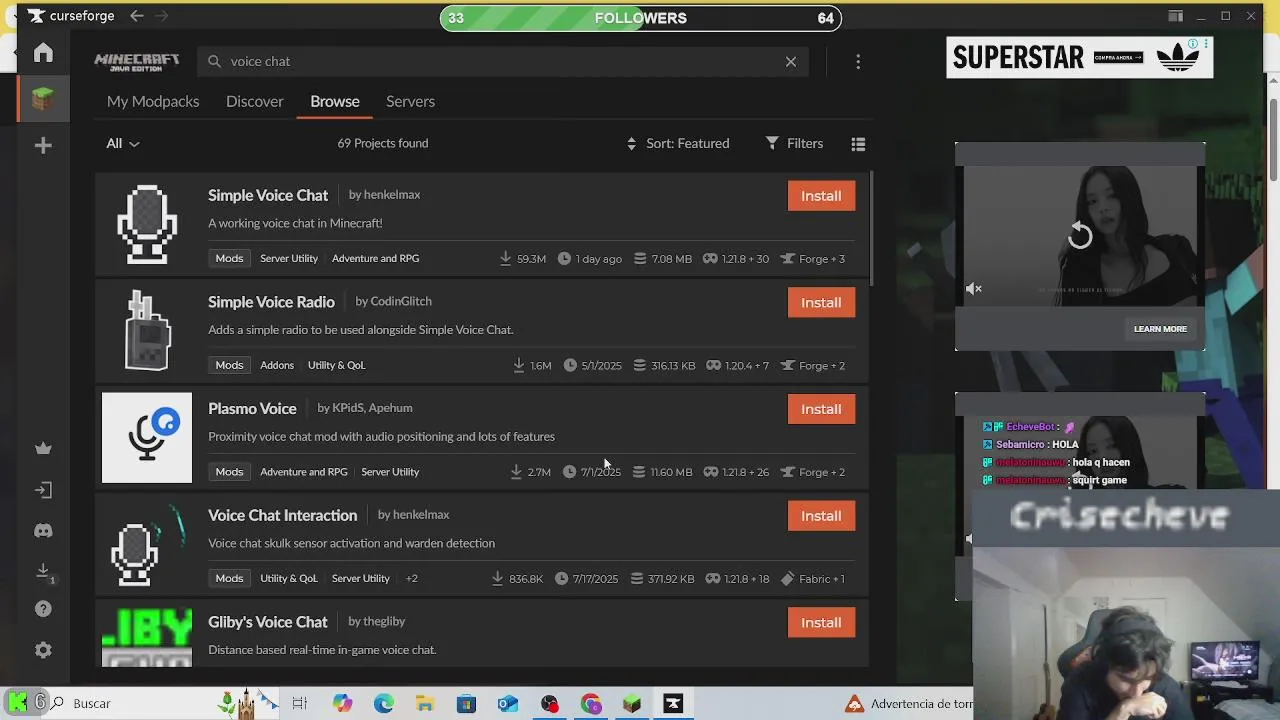Click LEARN MORE on the video ad
This screenshot has width=1280, height=720.
pos(1160,329)
